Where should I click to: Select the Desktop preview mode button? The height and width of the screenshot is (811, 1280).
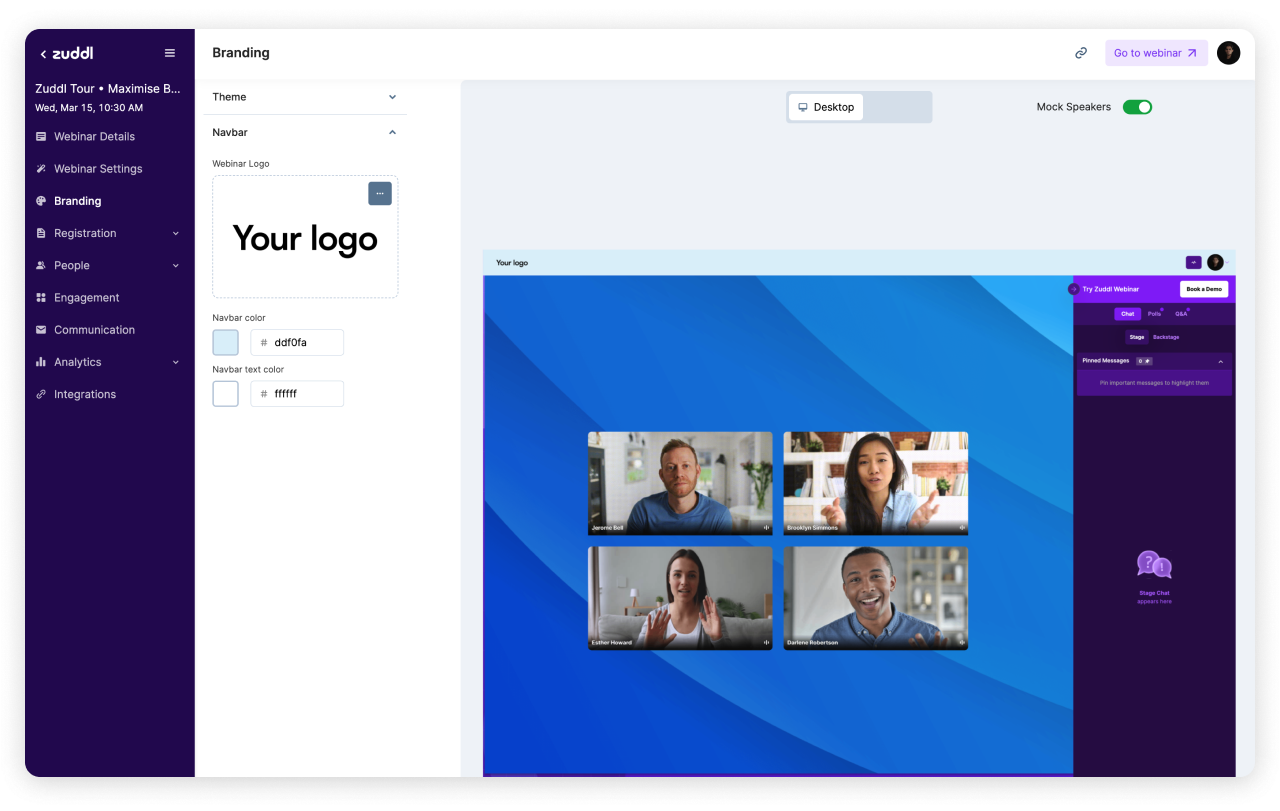pos(826,107)
